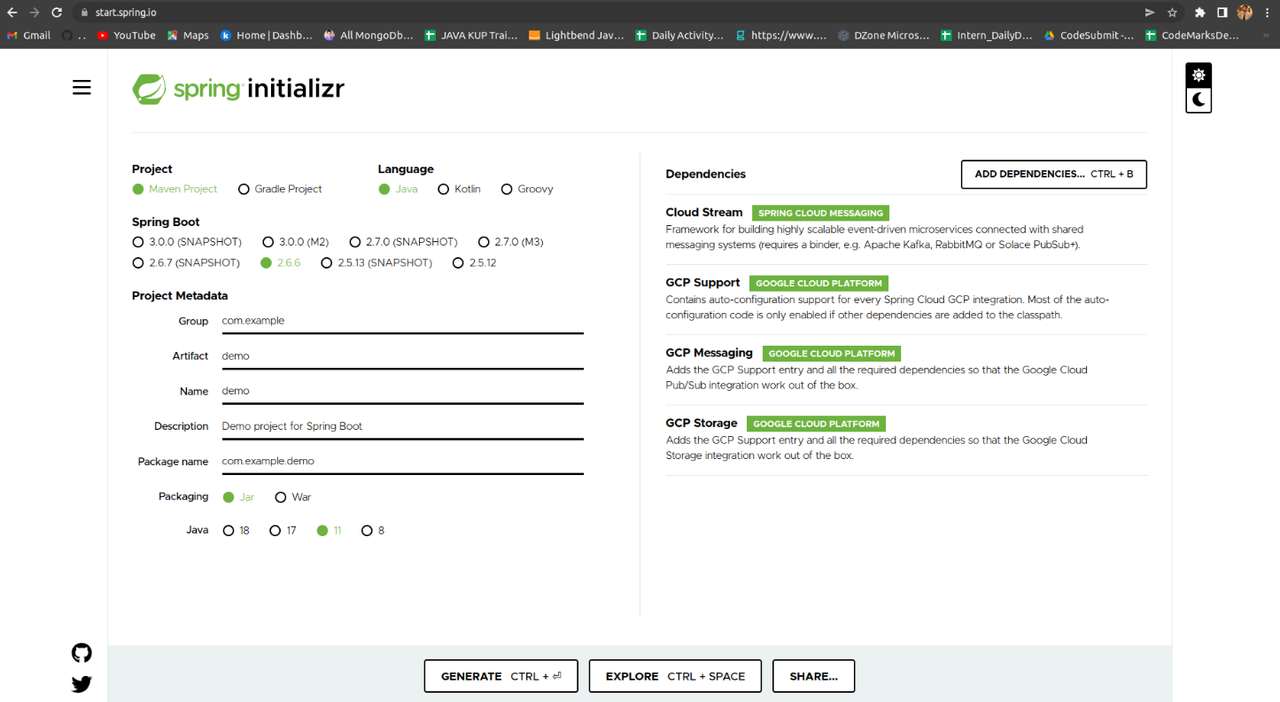Click the send-tab arrow icon in the address bar
Screen dimensions: 1280x702
tap(1149, 12)
